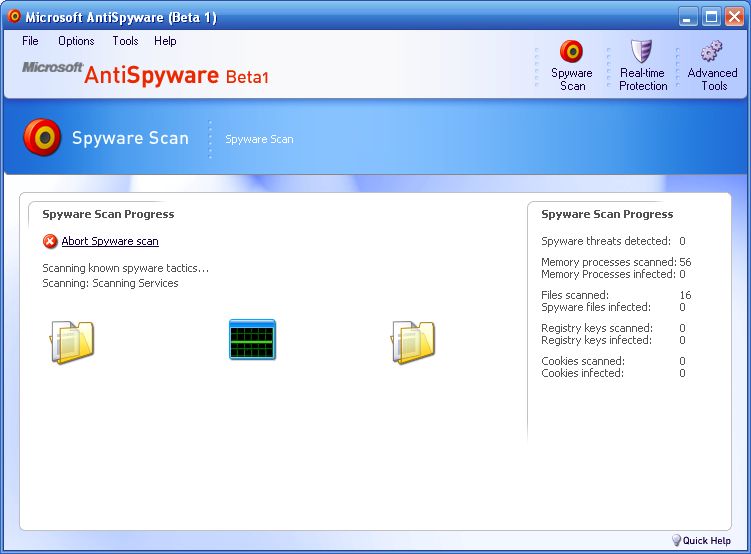Viewport: 751px width, 554px height.
Task: Click the memory grid scanning icon
Action: click(x=252, y=339)
